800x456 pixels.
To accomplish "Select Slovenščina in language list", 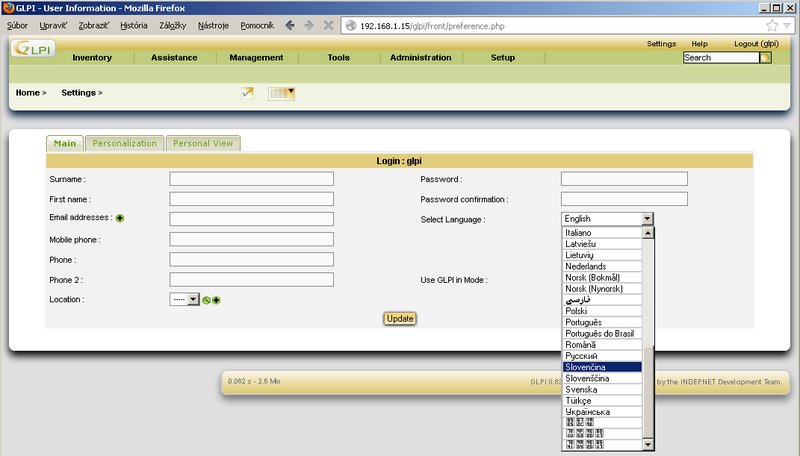I will (602, 378).
